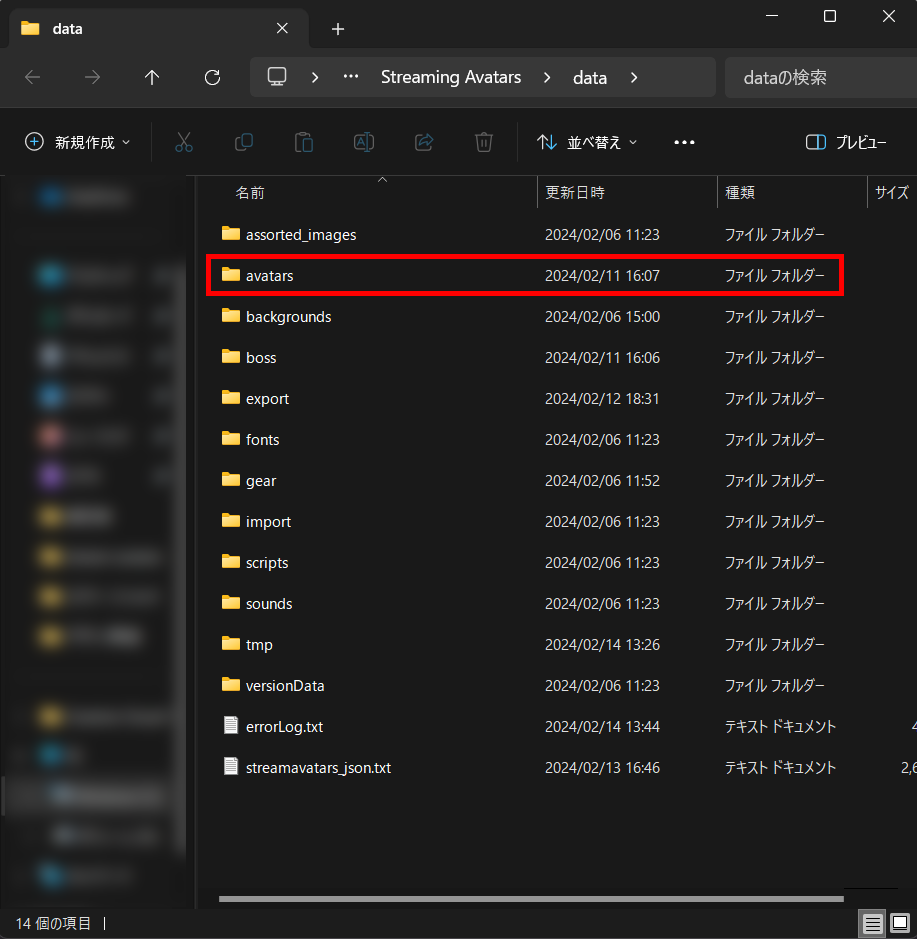Go up one folder level
The height and width of the screenshot is (939, 917).
click(x=152, y=77)
